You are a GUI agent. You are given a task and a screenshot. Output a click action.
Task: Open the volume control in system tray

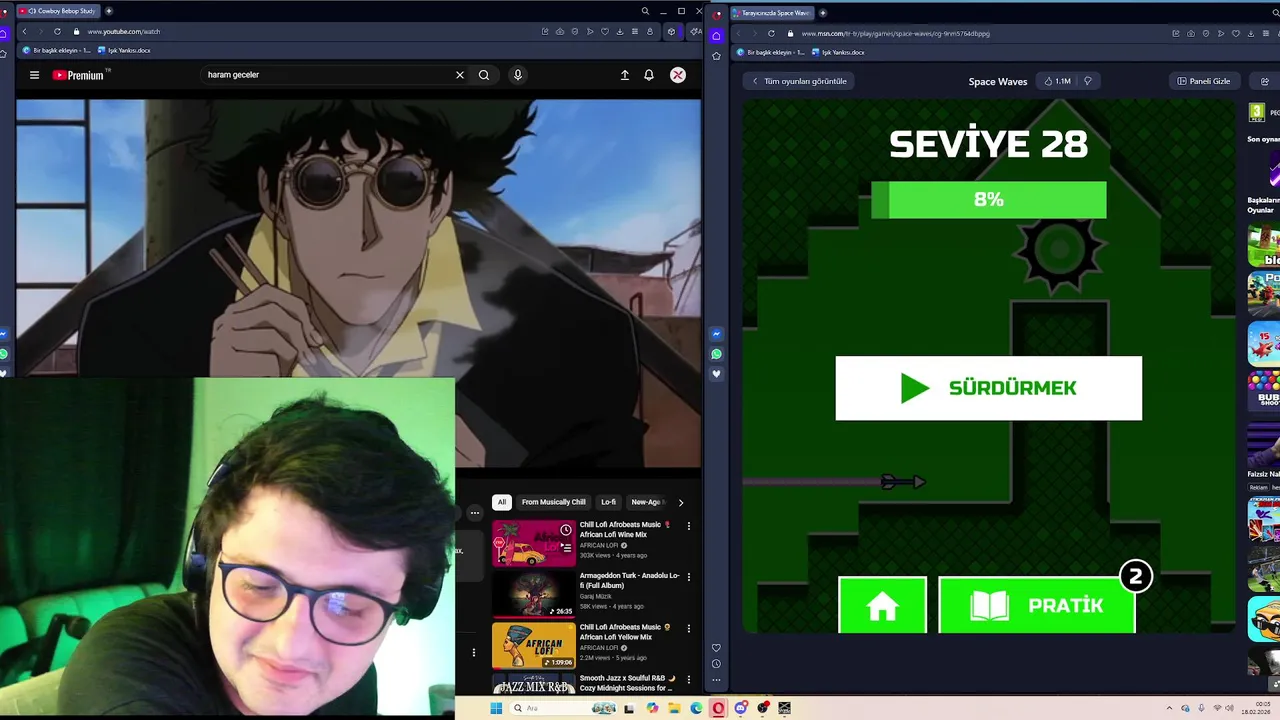pos(1231,708)
